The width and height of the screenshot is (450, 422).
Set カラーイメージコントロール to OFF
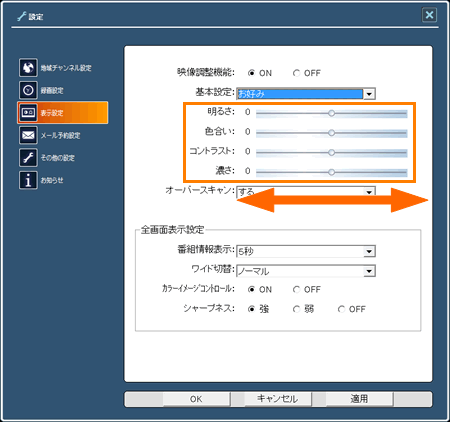296,289
